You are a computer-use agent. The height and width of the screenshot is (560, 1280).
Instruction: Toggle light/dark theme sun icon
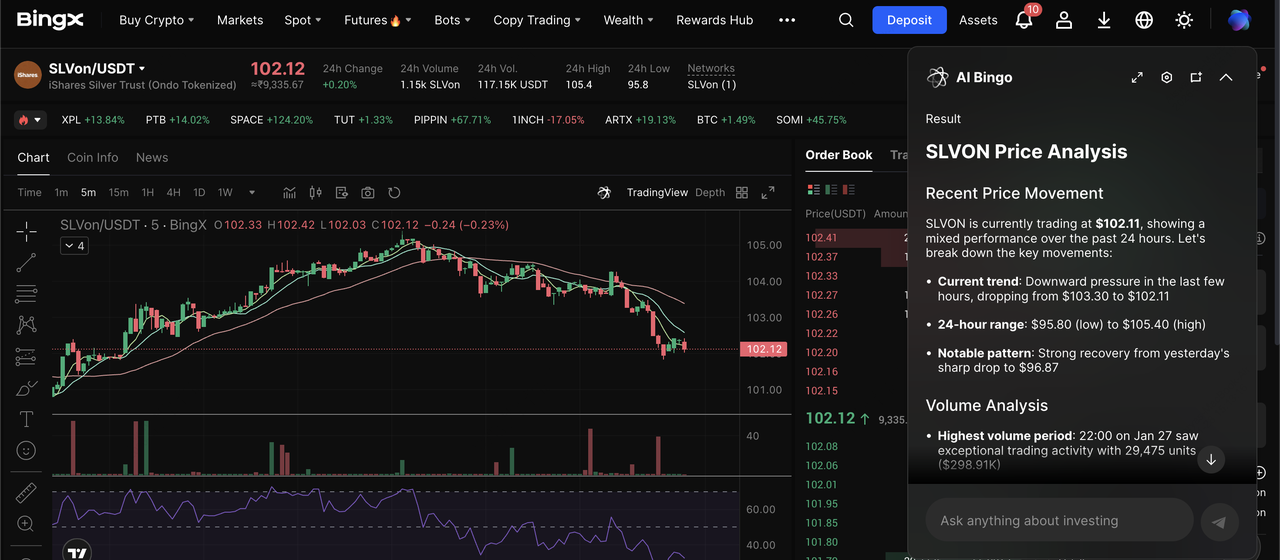tap(1184, 20)
